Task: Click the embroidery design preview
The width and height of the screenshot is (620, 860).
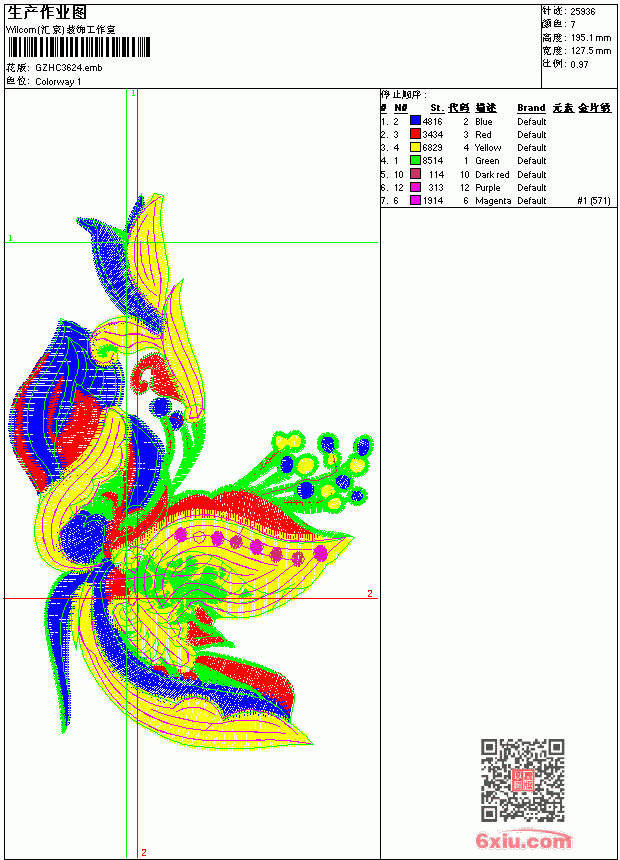Action: (x=190, y=472)
